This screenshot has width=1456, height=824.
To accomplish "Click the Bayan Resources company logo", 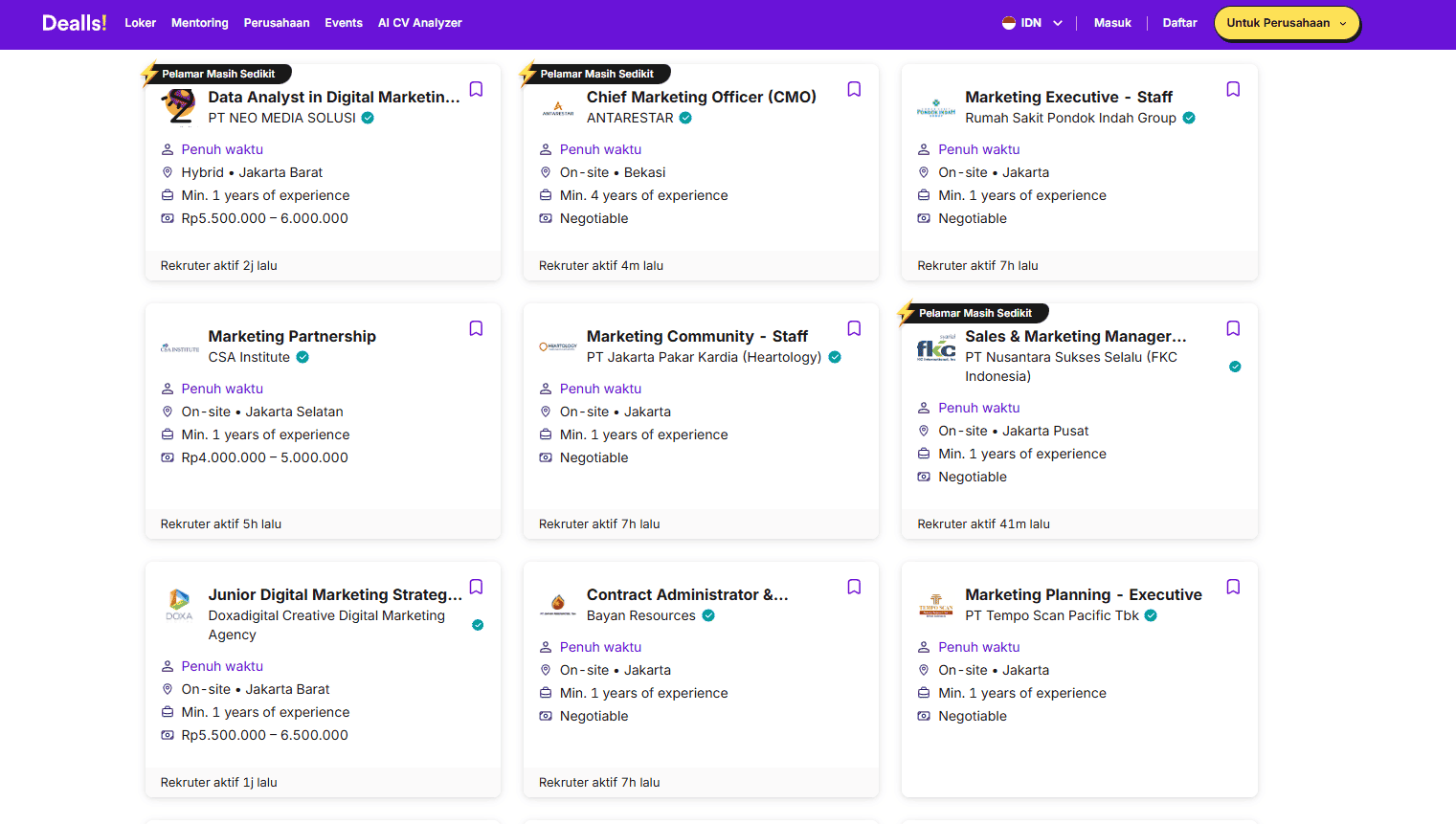I will [558, 605].
